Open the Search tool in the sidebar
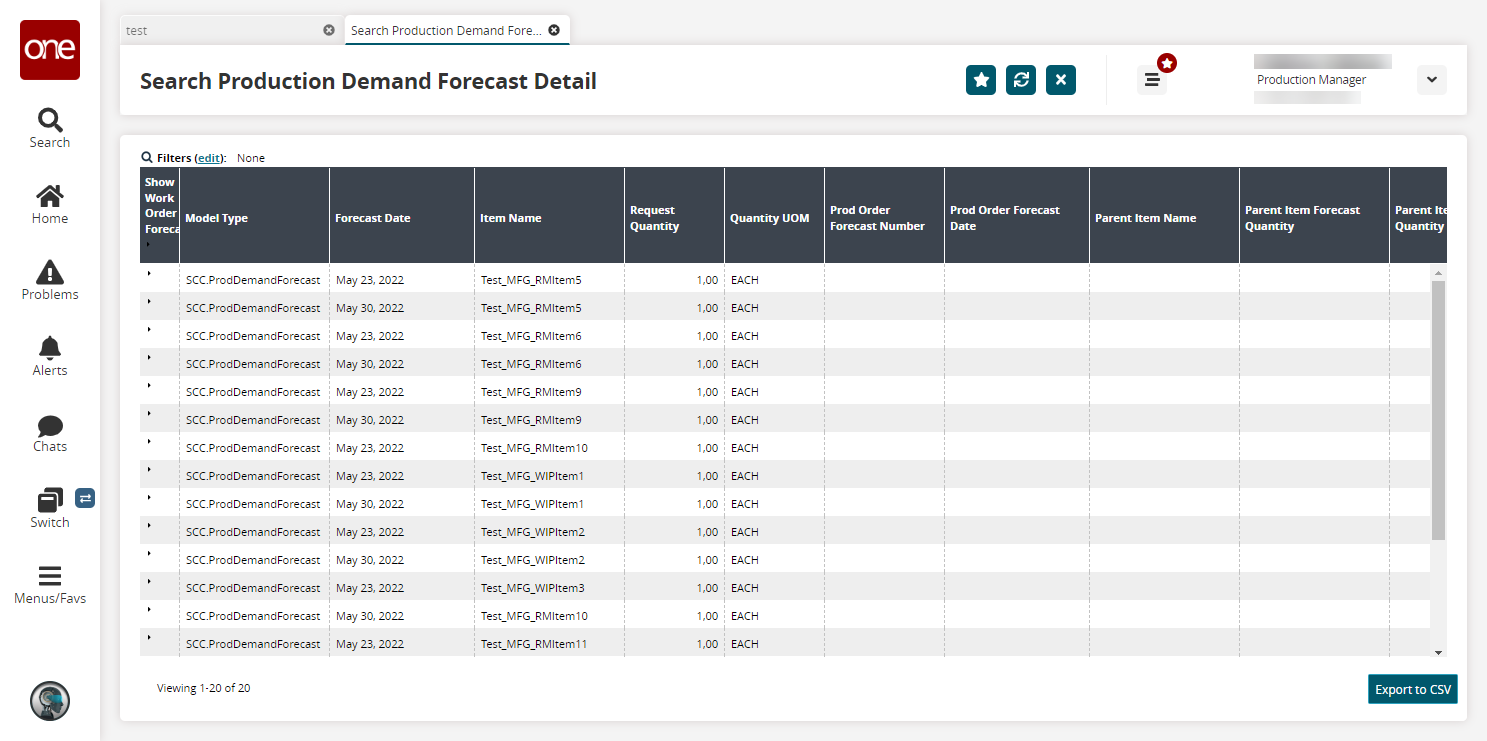This screenshot has width=1487, height=741. (50, 128)
